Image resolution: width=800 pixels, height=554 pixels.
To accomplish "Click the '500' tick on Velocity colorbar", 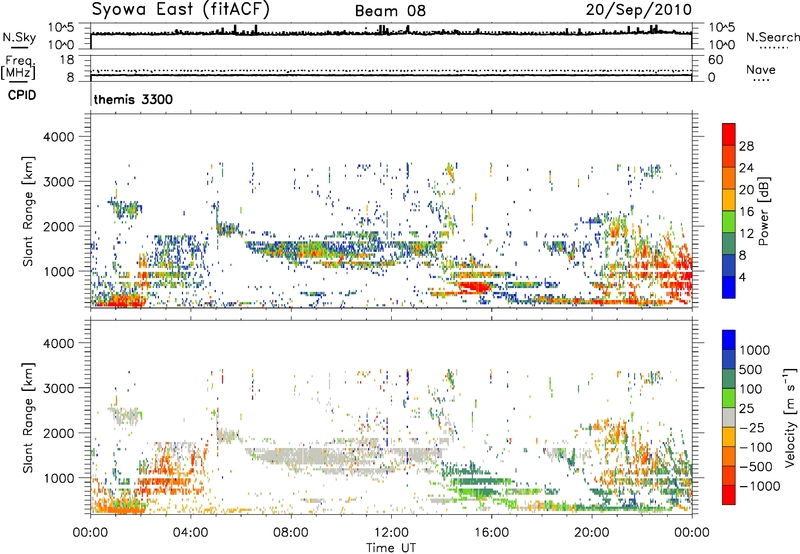I will 751,369.
